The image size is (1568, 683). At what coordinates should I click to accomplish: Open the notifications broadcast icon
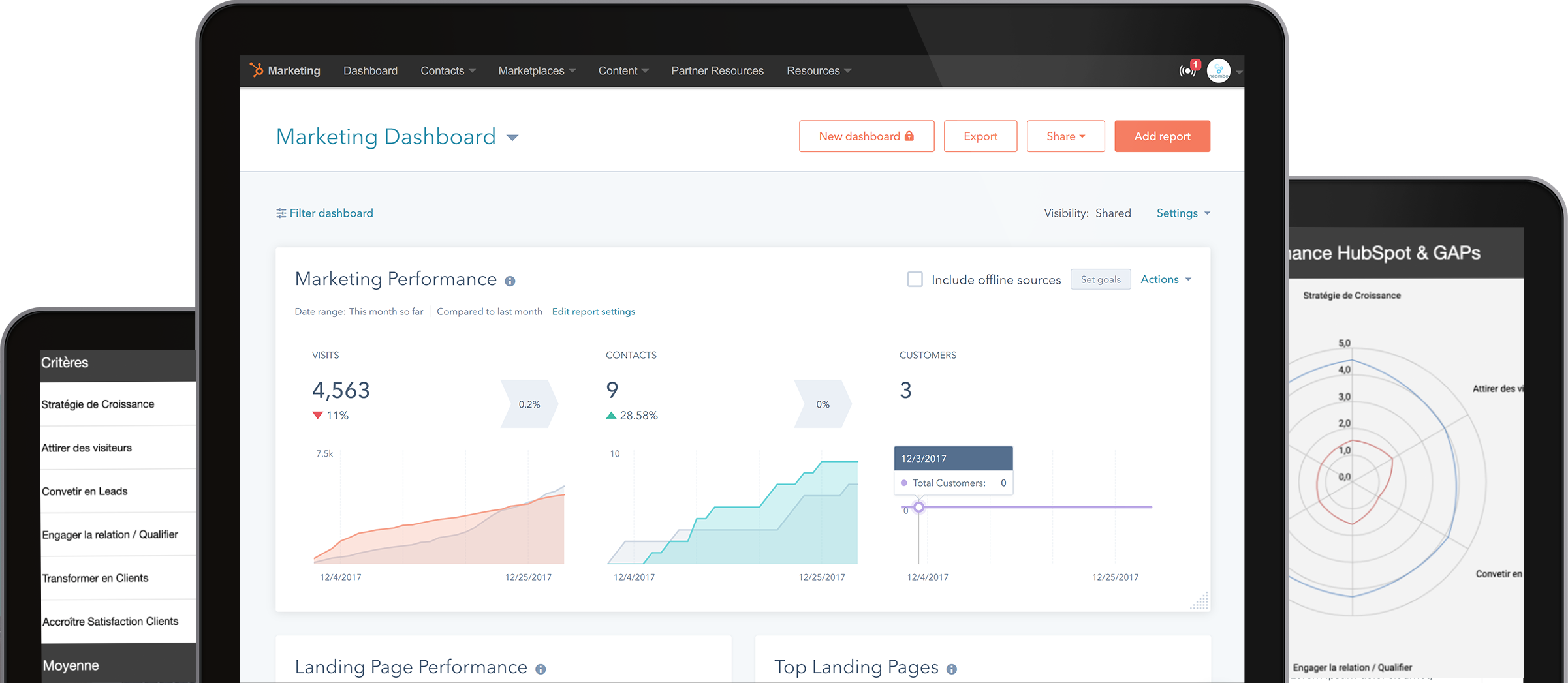pyautogui.click(x=1187, y=71)
